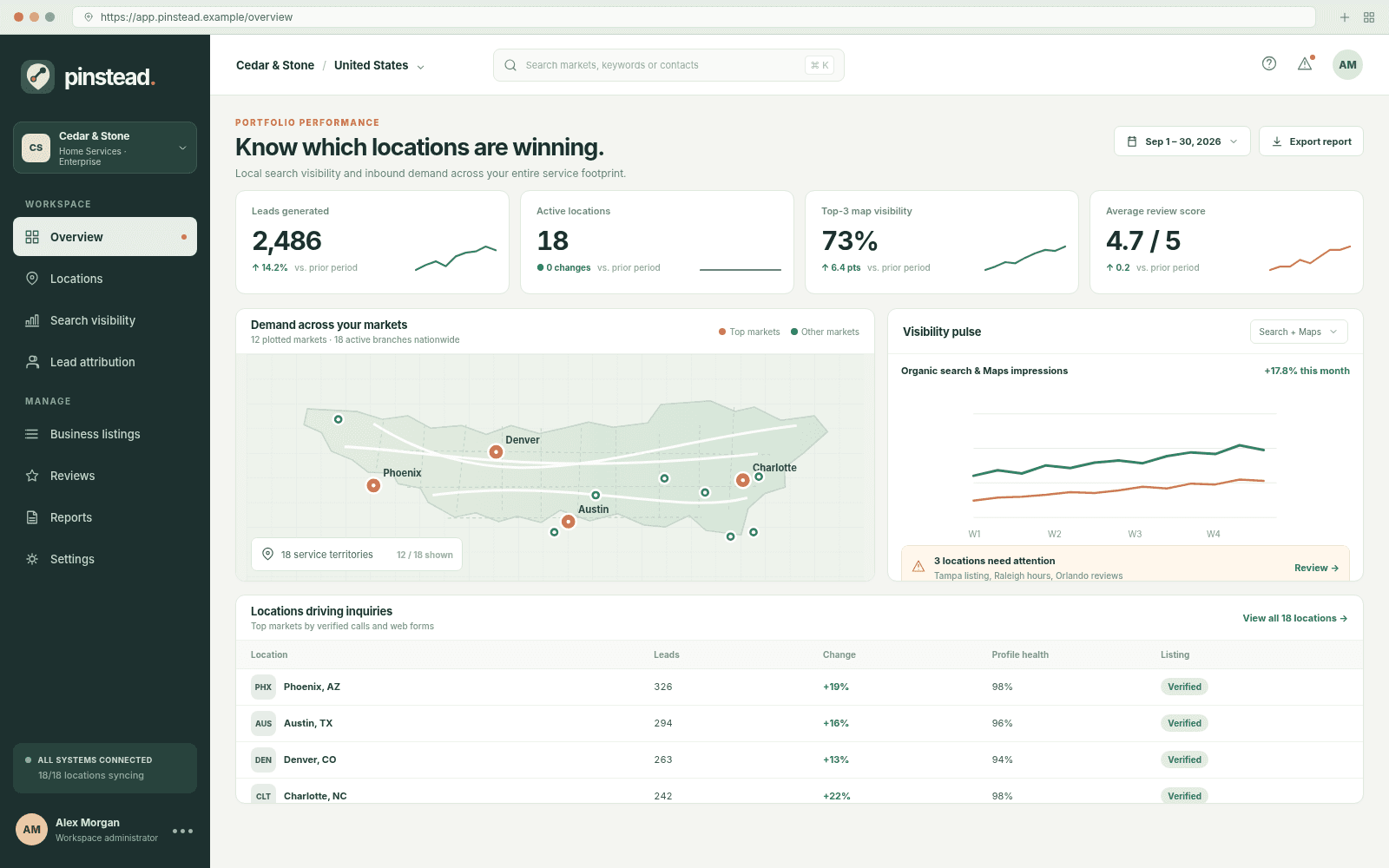Click the Phoenix map marker
The width and height of the screenshot is (1389, 868).
pos(373,485)
